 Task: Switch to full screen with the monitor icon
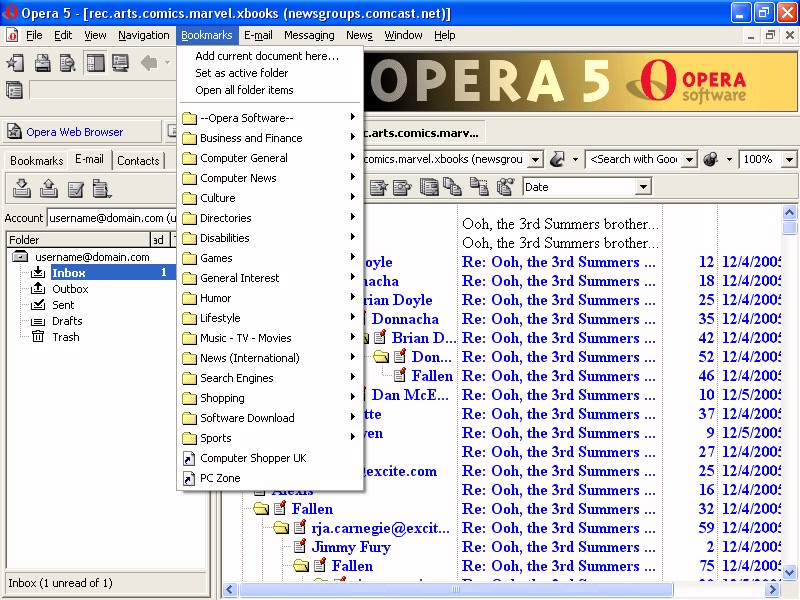coord(120,63)
